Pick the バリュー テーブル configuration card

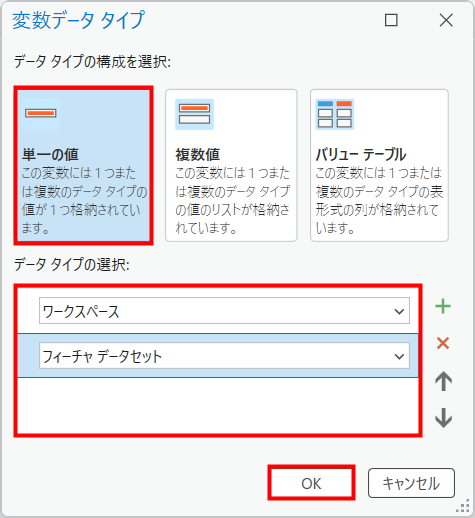click(379, 165)
